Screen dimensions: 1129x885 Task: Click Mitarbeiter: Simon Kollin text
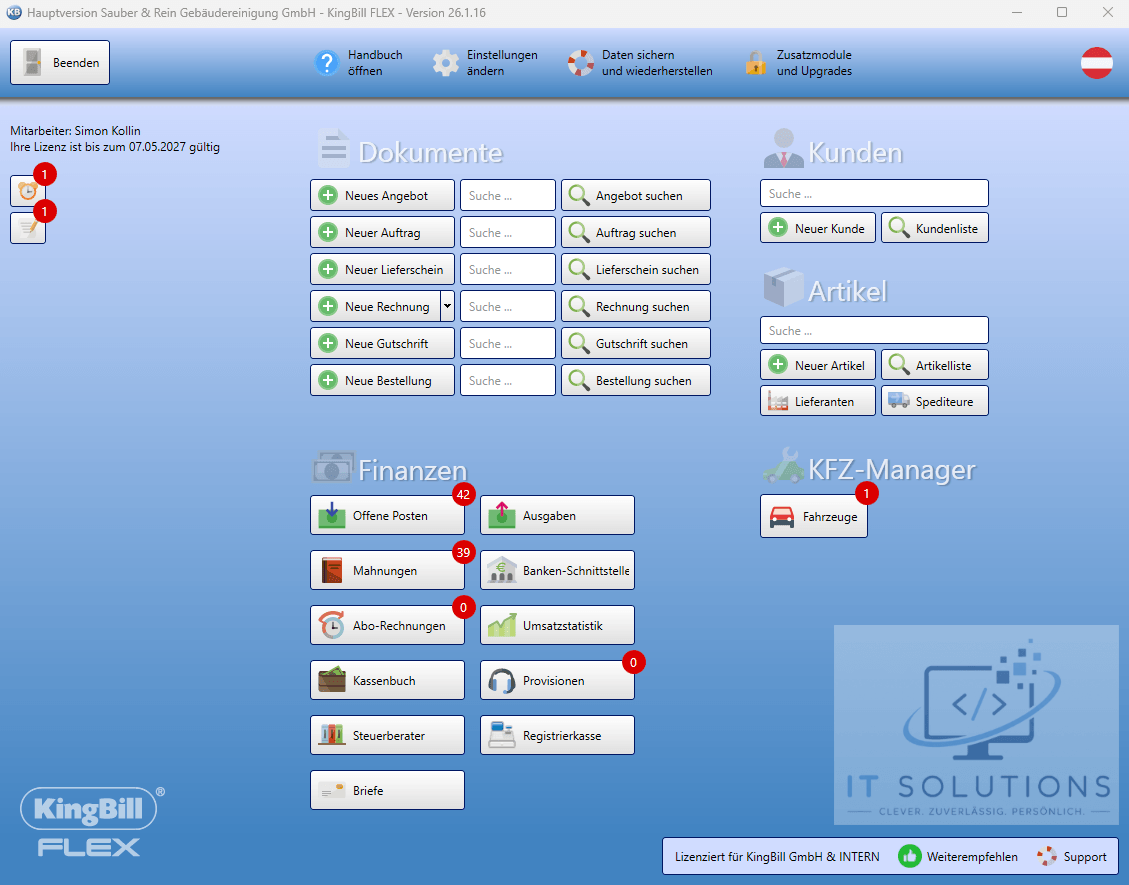point(76,130)
